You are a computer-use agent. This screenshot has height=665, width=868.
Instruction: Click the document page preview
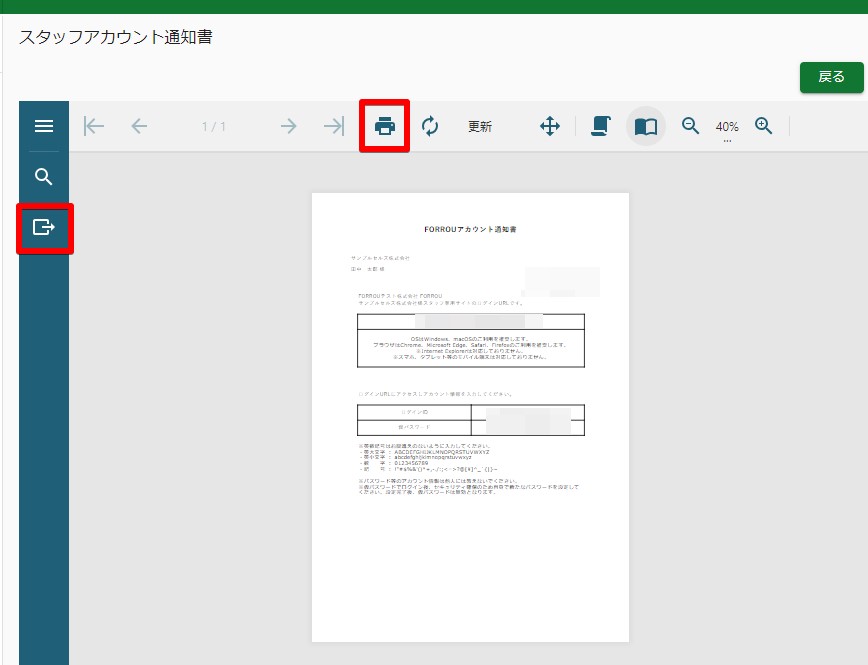[x=471, y=417]
